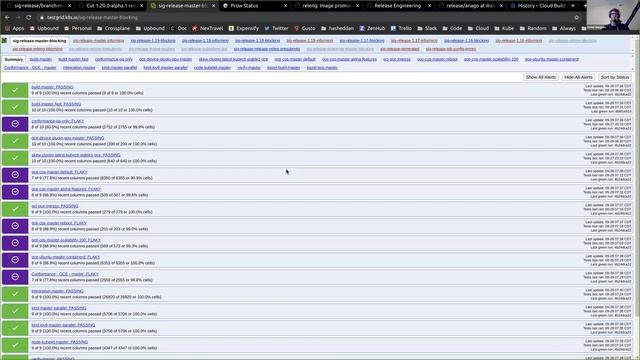Open the hasheddan bookmarks folder
The width and height of the screenshot is (640, 360).
click(x=338, y=28)
